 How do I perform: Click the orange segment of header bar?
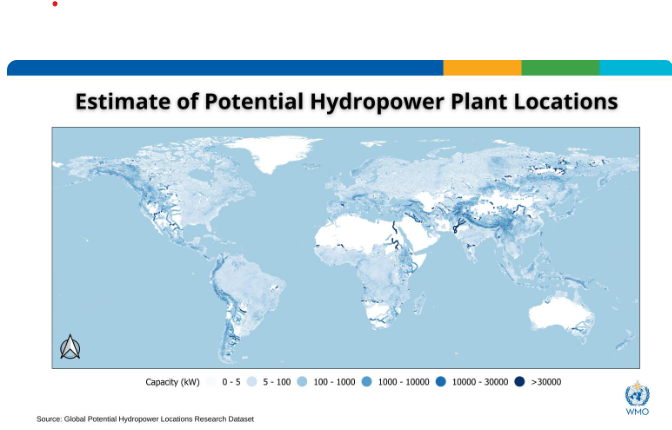point(482,68)
